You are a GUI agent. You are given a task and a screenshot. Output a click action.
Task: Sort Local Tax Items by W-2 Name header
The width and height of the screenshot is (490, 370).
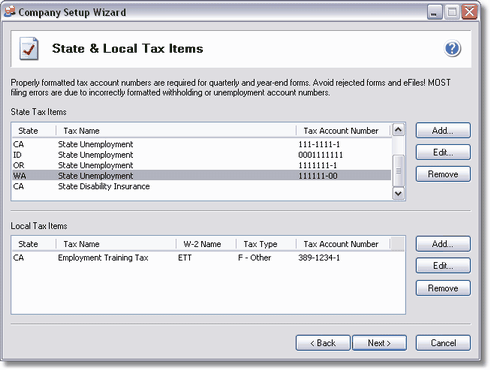click(206, 244)
